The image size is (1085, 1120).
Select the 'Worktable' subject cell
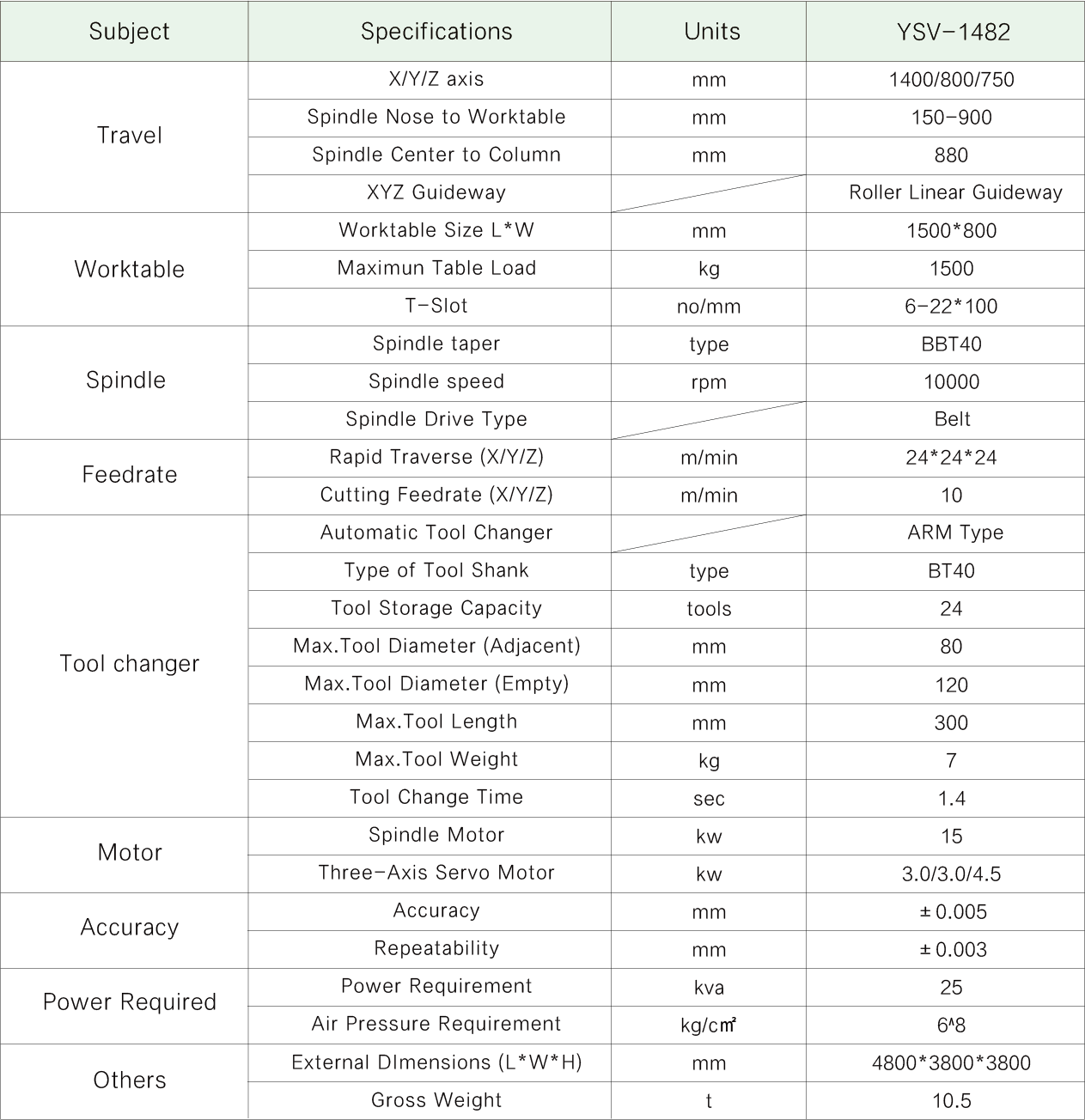pyautogui.click(x=125, y=269)
